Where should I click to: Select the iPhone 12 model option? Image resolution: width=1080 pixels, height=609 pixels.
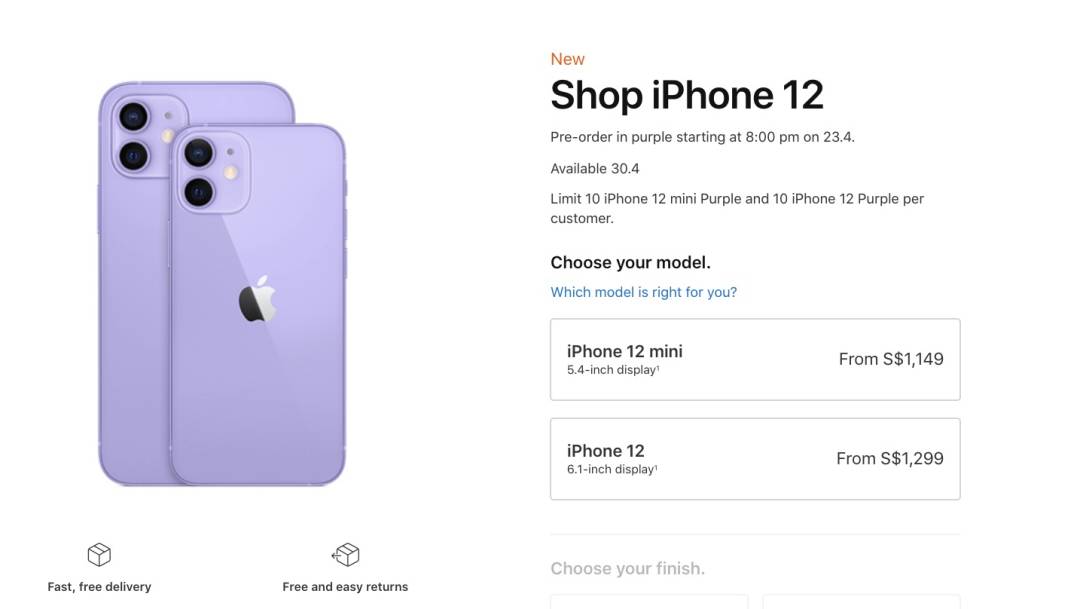click(755, 458)
